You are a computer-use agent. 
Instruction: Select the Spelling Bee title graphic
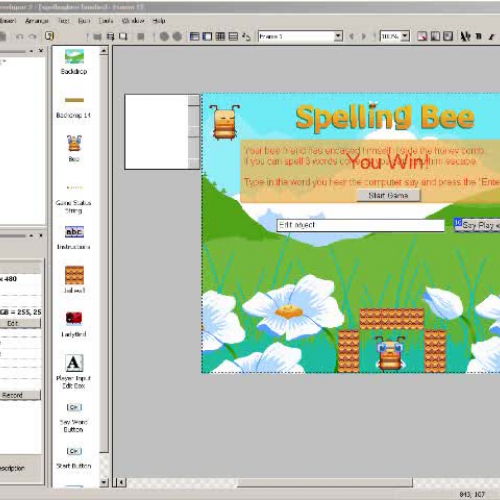385,117
